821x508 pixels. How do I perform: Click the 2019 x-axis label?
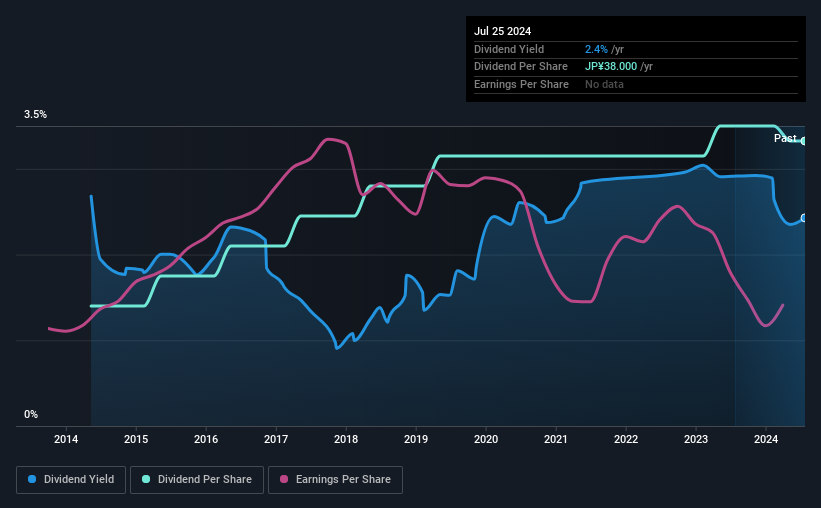tap(416, 439)
